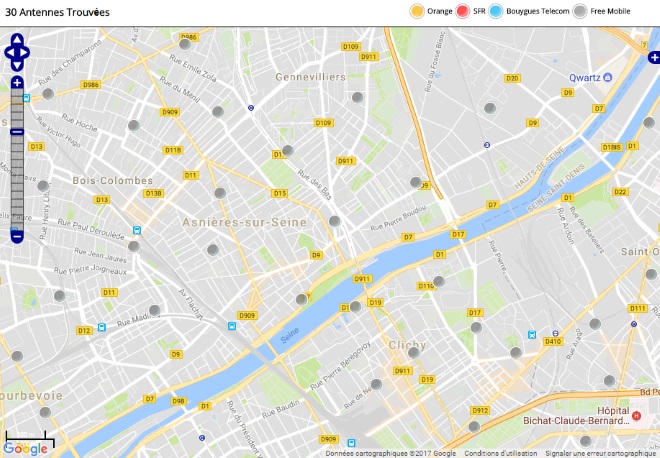Click the Orange operator legend circle
This screenshot has height=458, width=660.
pyautogui.click(x=417, y=11)
